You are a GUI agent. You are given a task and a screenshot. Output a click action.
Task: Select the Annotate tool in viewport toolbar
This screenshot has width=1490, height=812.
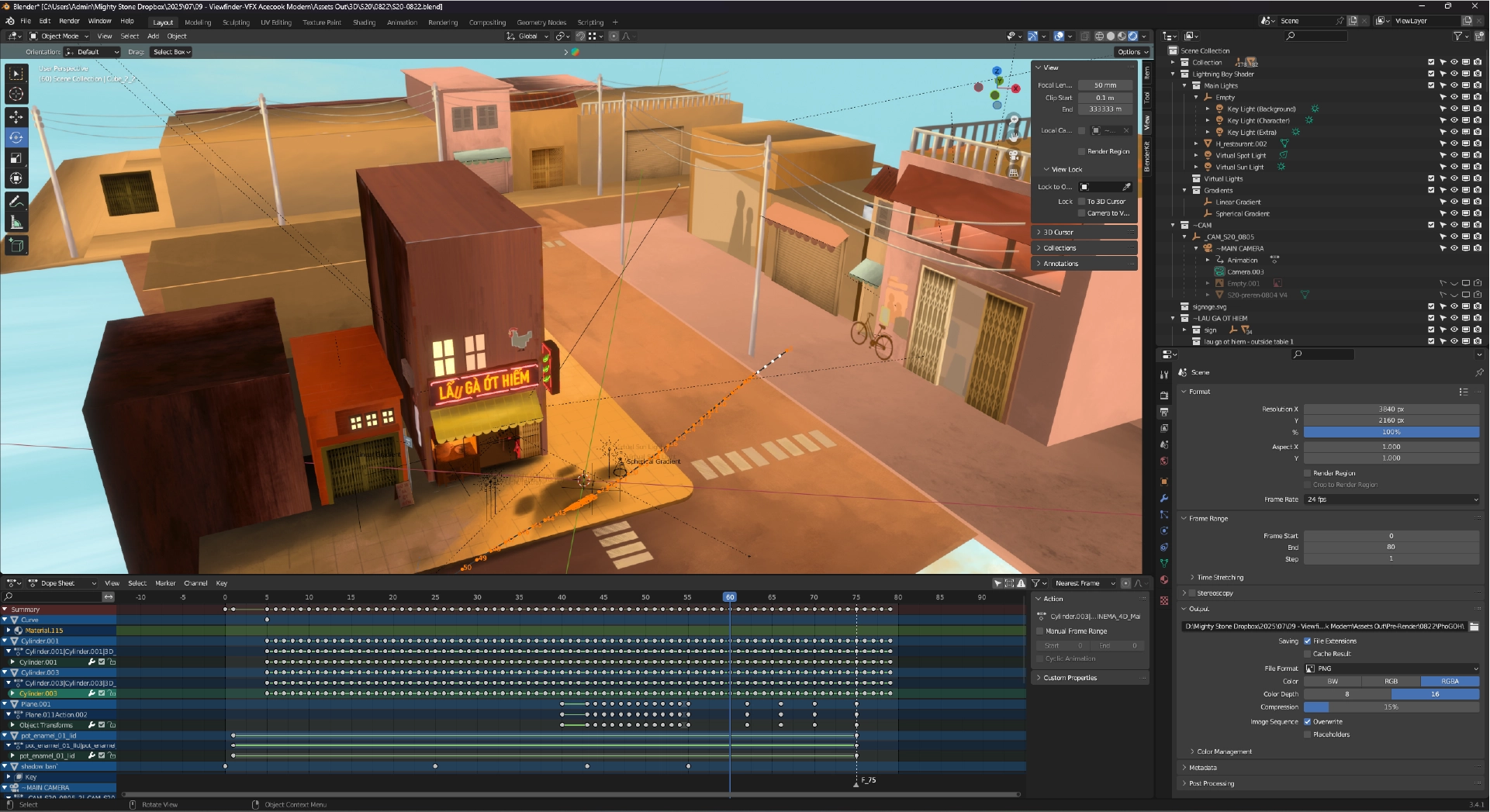[16, 202]
